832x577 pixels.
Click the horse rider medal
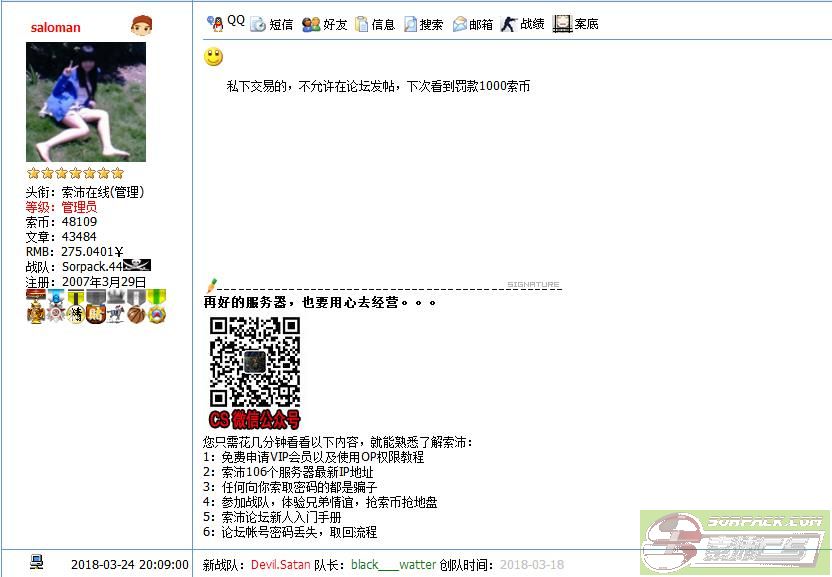click(116, 307)
